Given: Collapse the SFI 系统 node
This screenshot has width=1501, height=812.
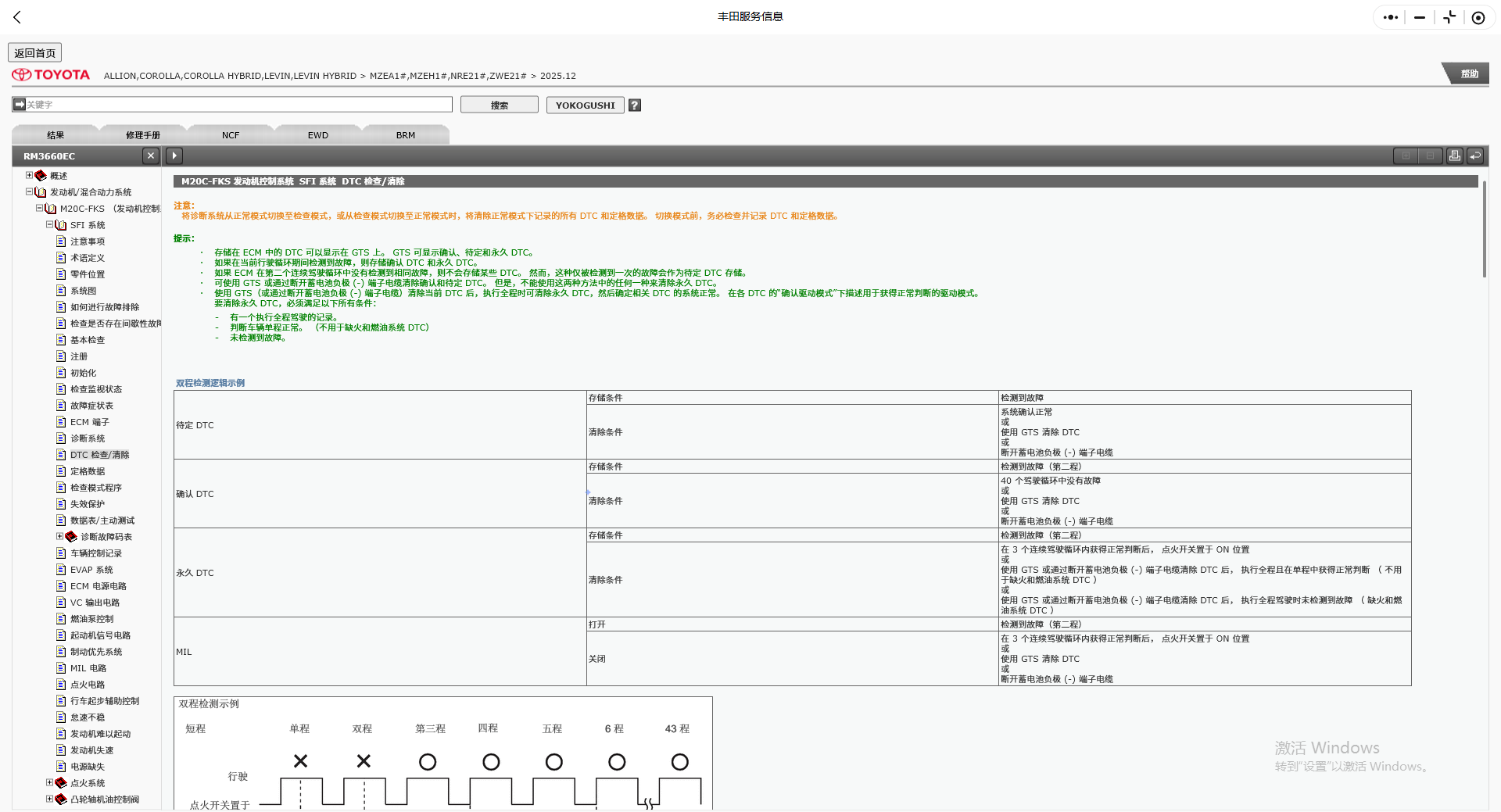Looking at the screenshot, I should click(49, 224).
